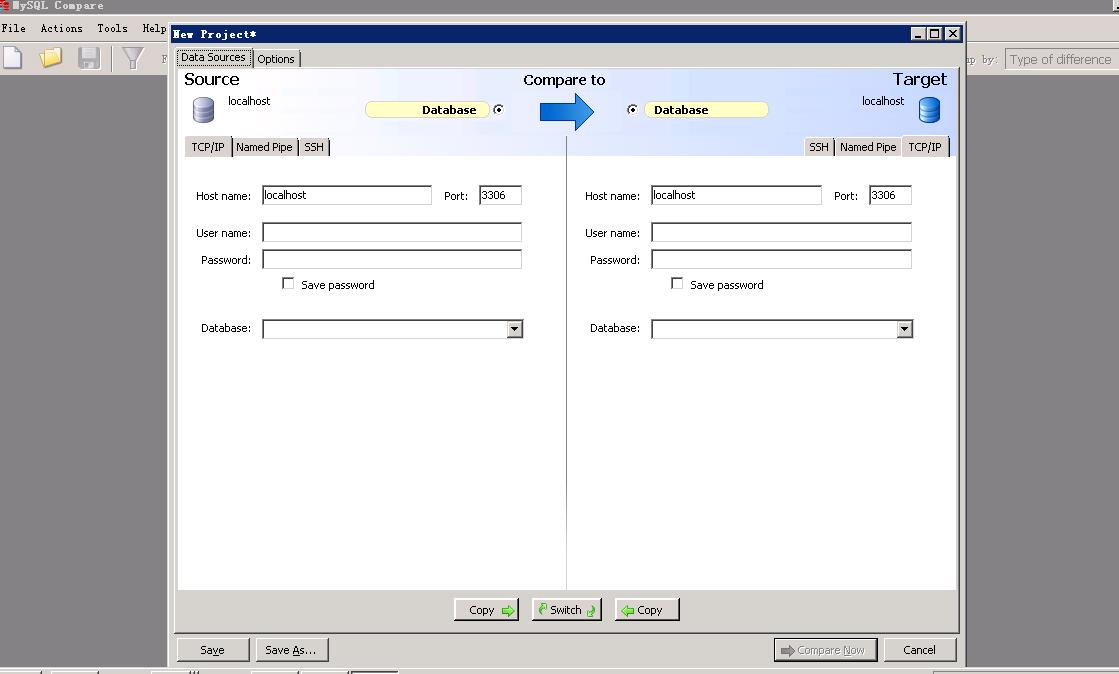The width and height of the screenshot is (1119, 674).
Task: Click the Target Port field
Action: (x=890, y=195)
